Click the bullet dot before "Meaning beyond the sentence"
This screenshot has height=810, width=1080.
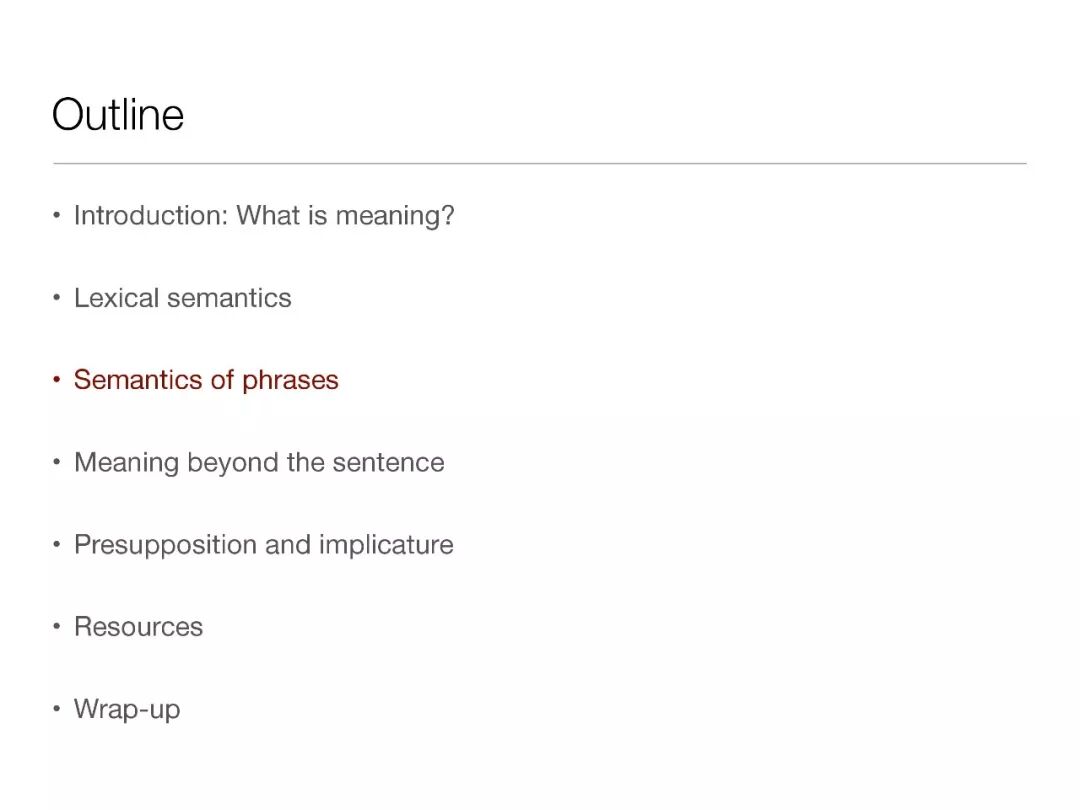(57, 463)
